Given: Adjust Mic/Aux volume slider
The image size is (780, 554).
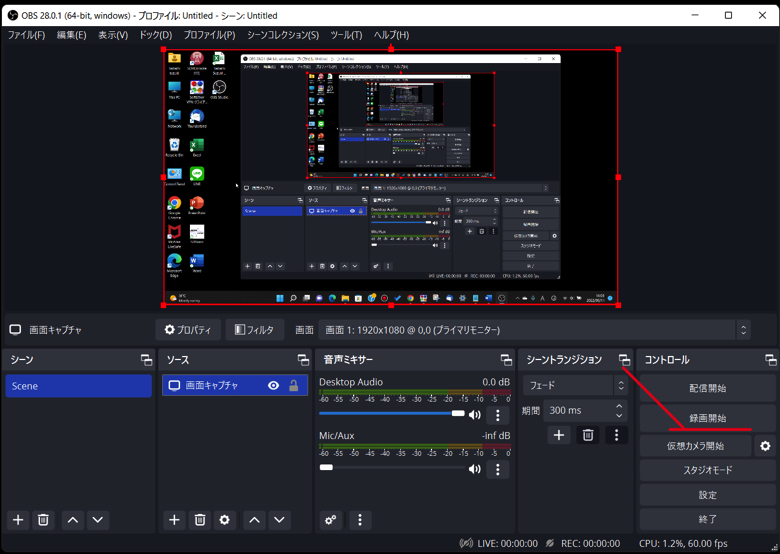Looking at the screenshot, I should pos(392,467).
